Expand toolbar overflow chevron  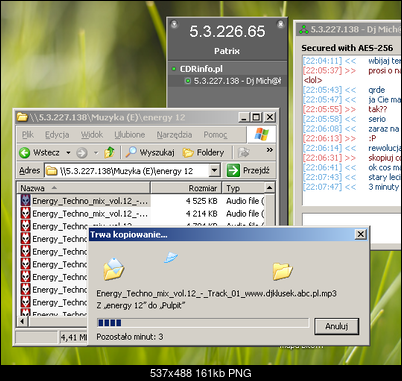269,150
